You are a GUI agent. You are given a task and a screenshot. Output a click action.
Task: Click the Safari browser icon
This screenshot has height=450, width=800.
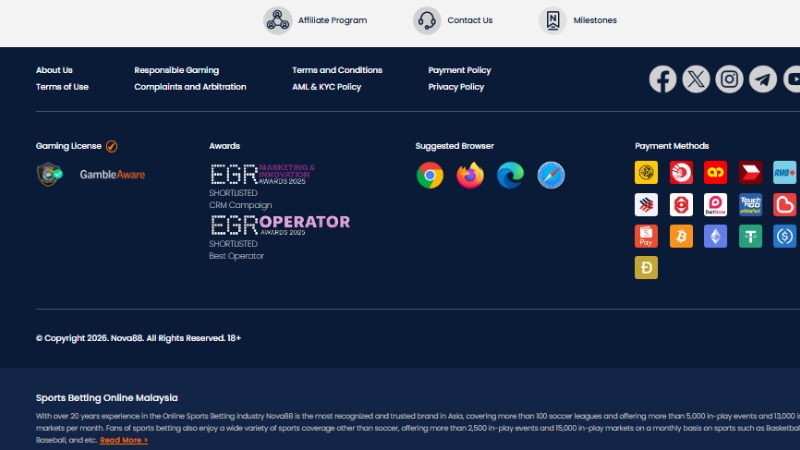551,175
